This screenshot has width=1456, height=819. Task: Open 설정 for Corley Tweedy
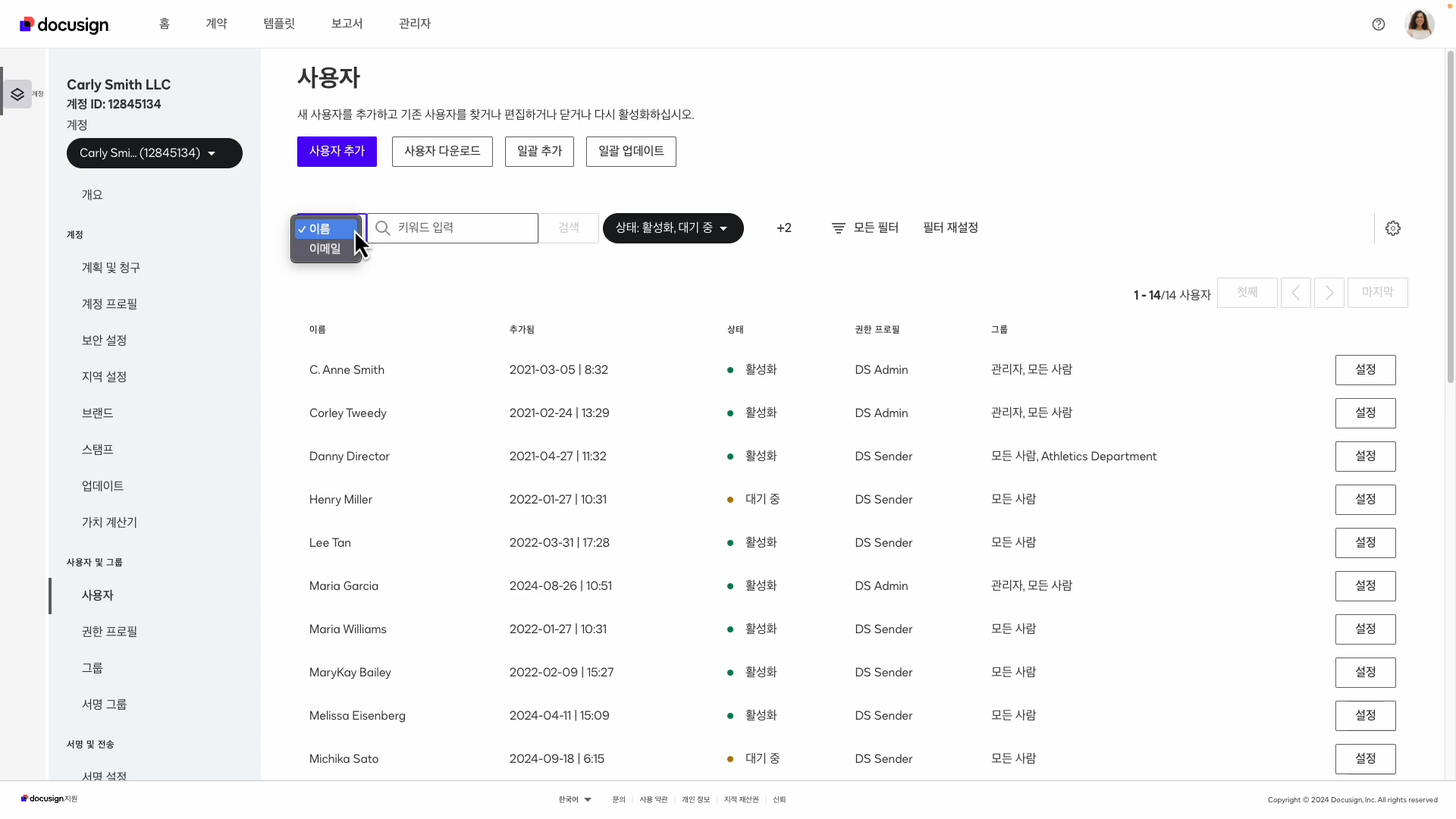(1366, 413)
